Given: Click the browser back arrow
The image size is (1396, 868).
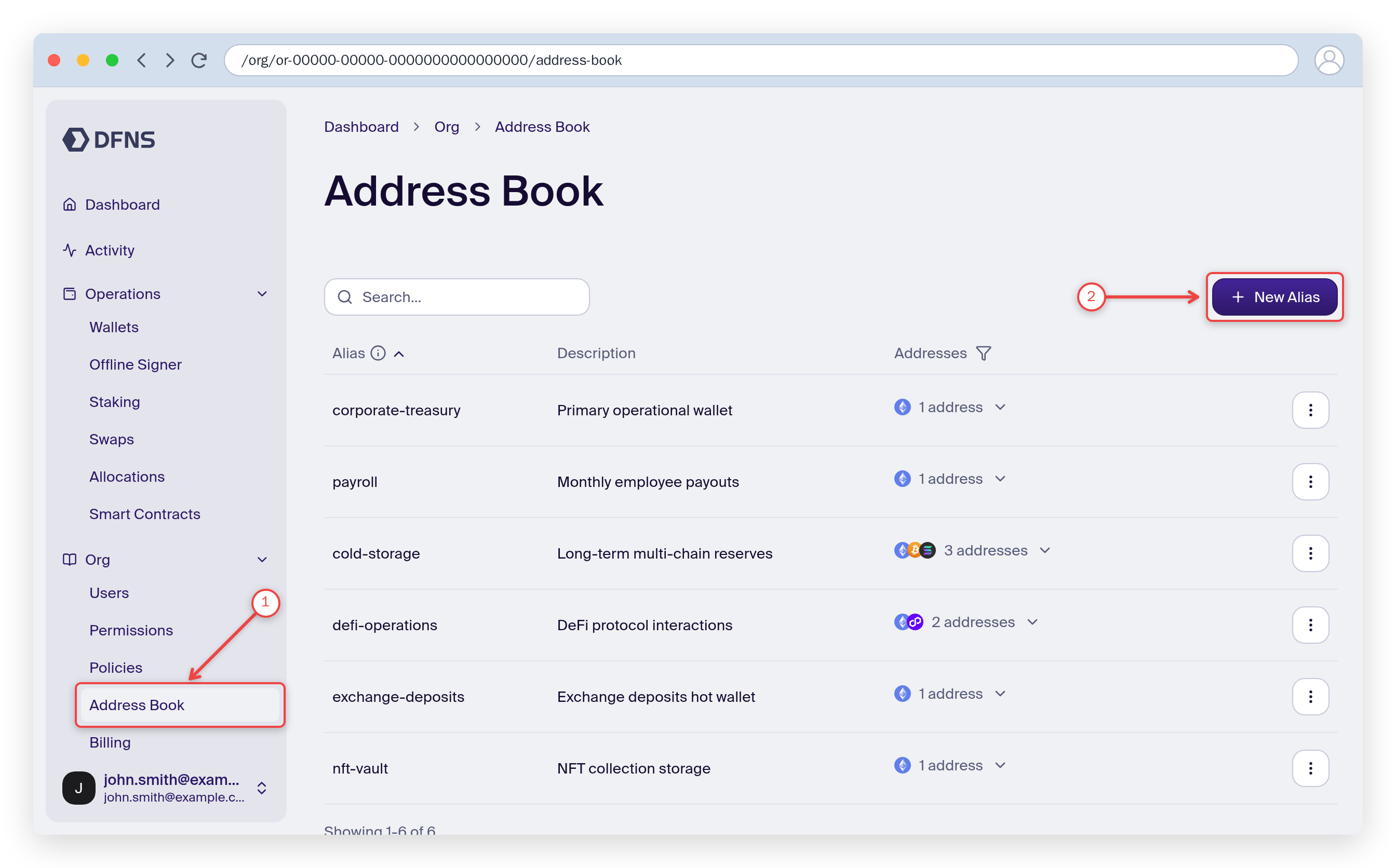Looking at the screenshot, I should click(141, 60).
